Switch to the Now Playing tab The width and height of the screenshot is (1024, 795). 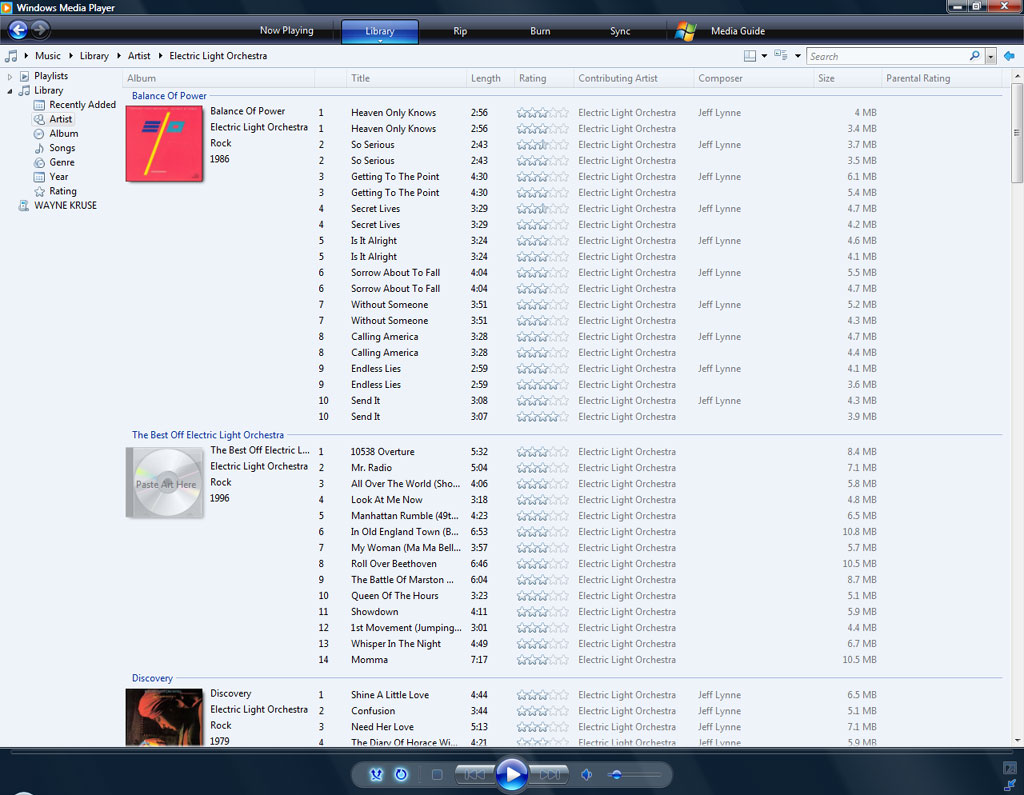point(286,30)
